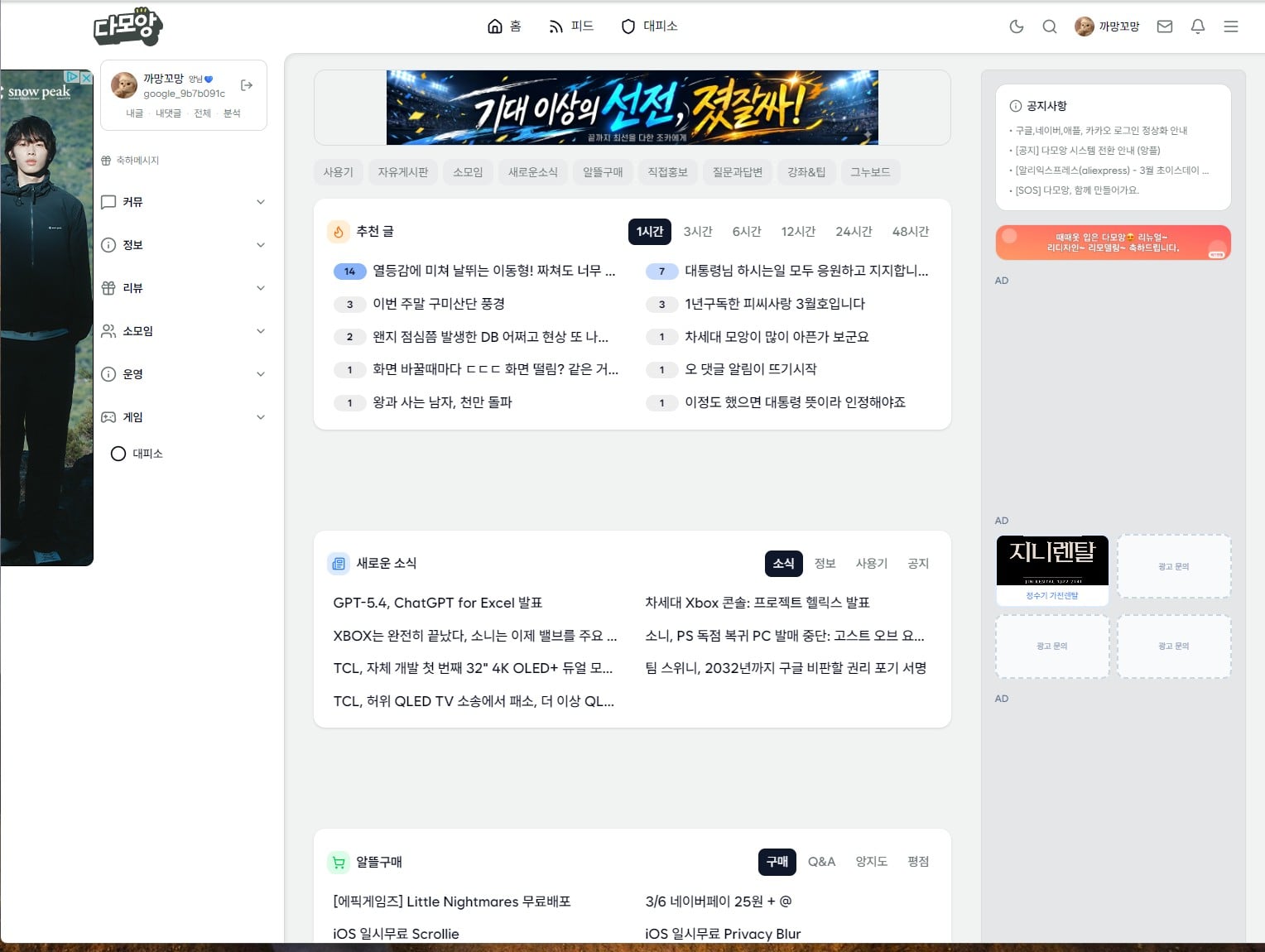Select the 그누보드 board chip
Viewport: 1265px width, 952px height.
[870, 172]
